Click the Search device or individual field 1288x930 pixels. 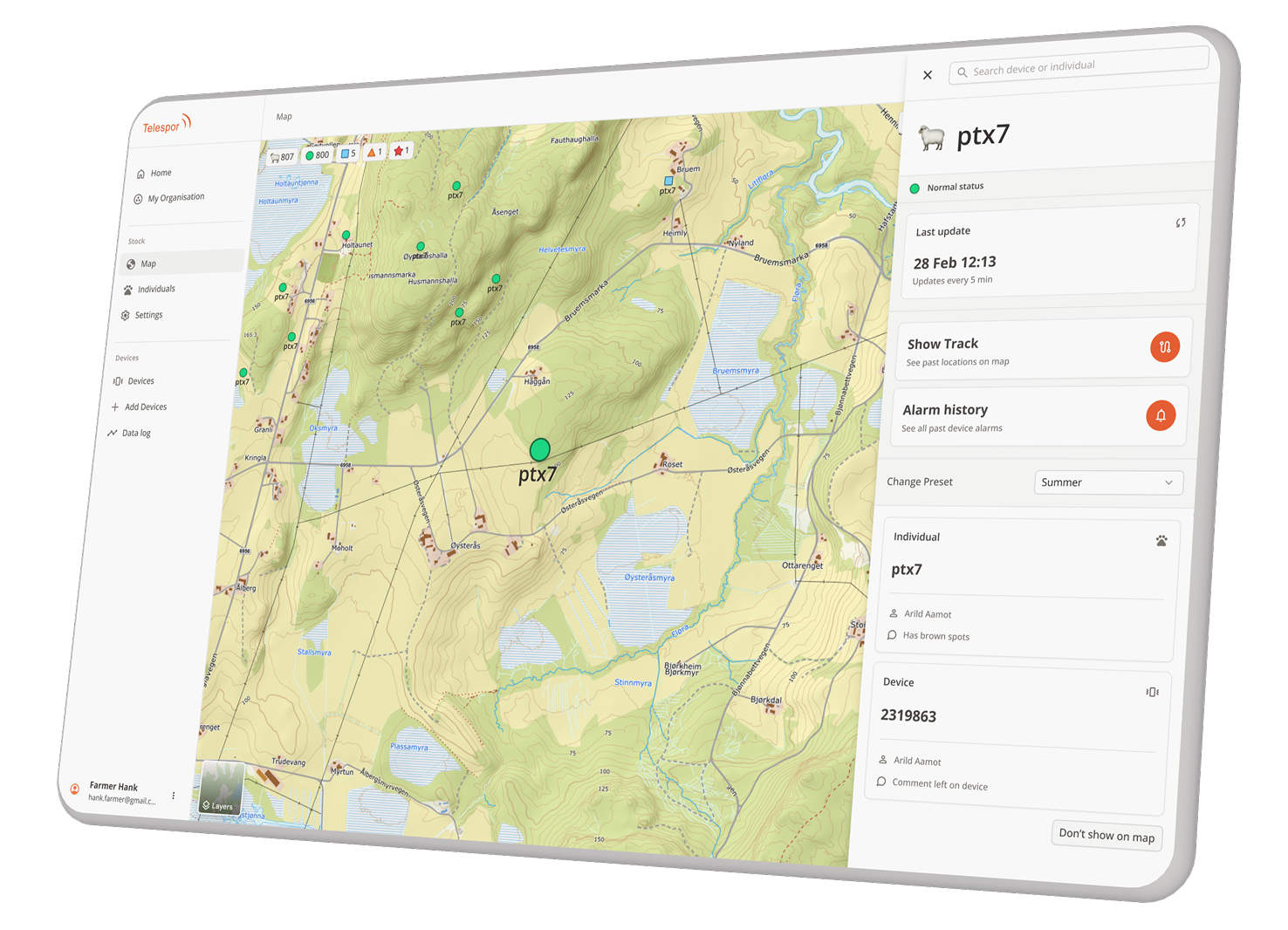click(1079, 66)
